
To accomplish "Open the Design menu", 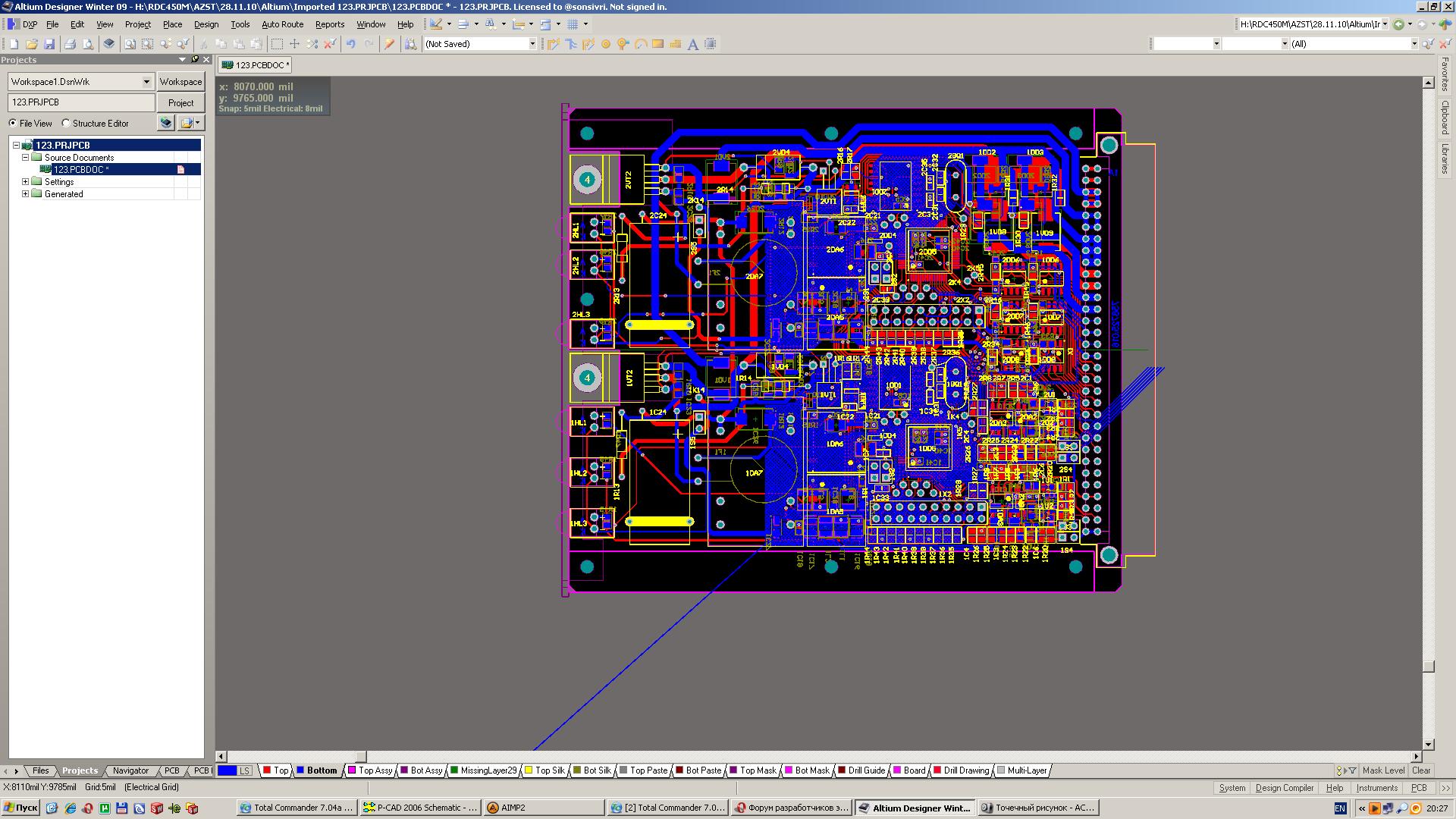I will [206, 24].
